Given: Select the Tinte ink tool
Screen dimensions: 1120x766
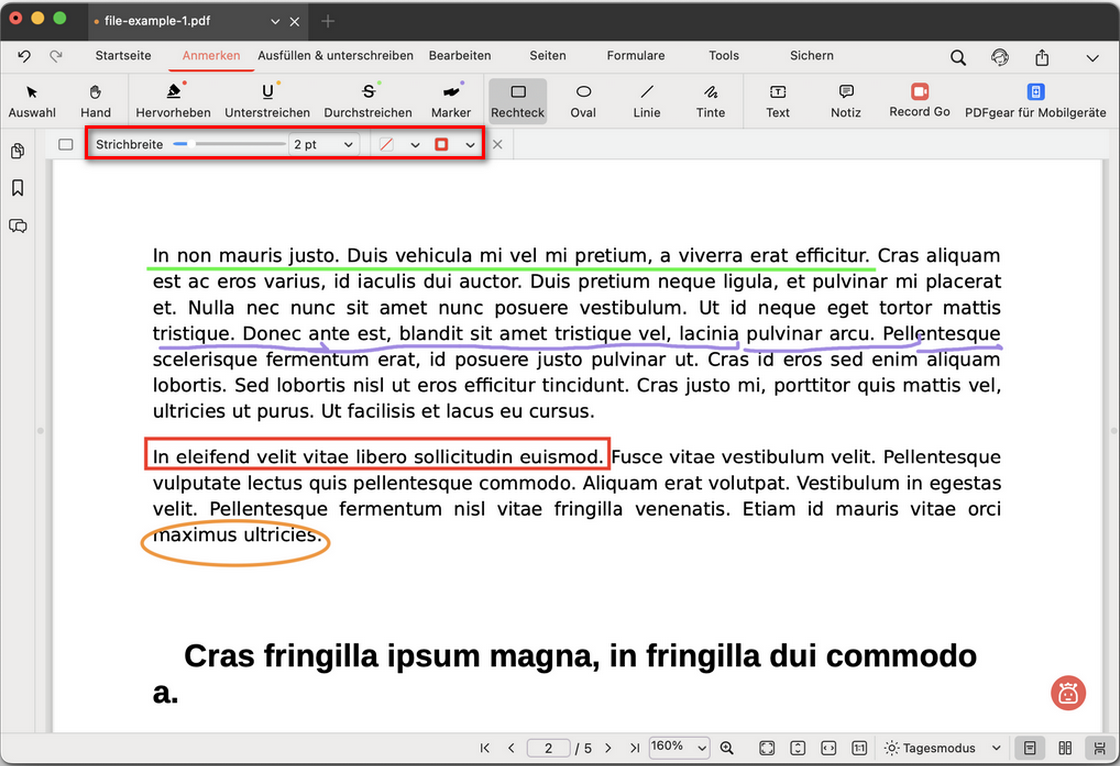Looking at the screenshot, I should pos(710,99).
